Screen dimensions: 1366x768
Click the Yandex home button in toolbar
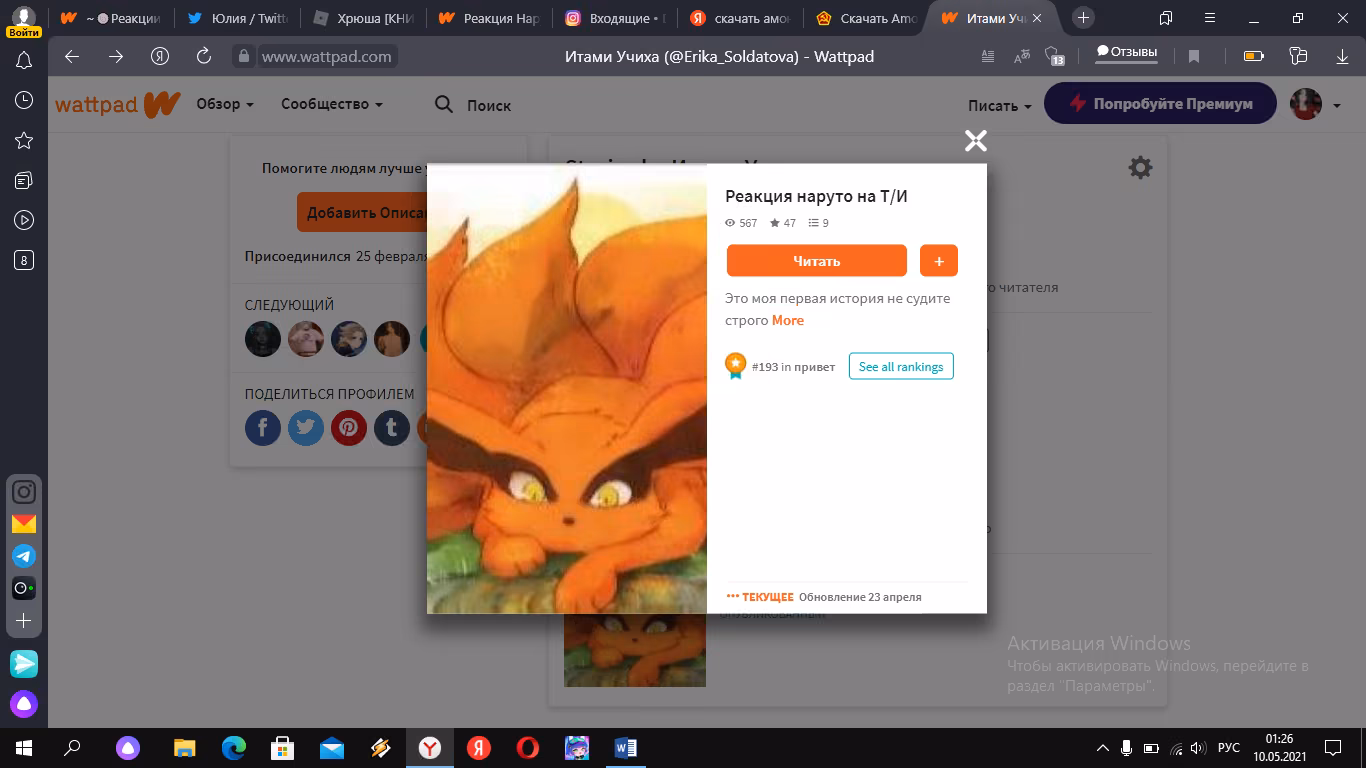160,57
